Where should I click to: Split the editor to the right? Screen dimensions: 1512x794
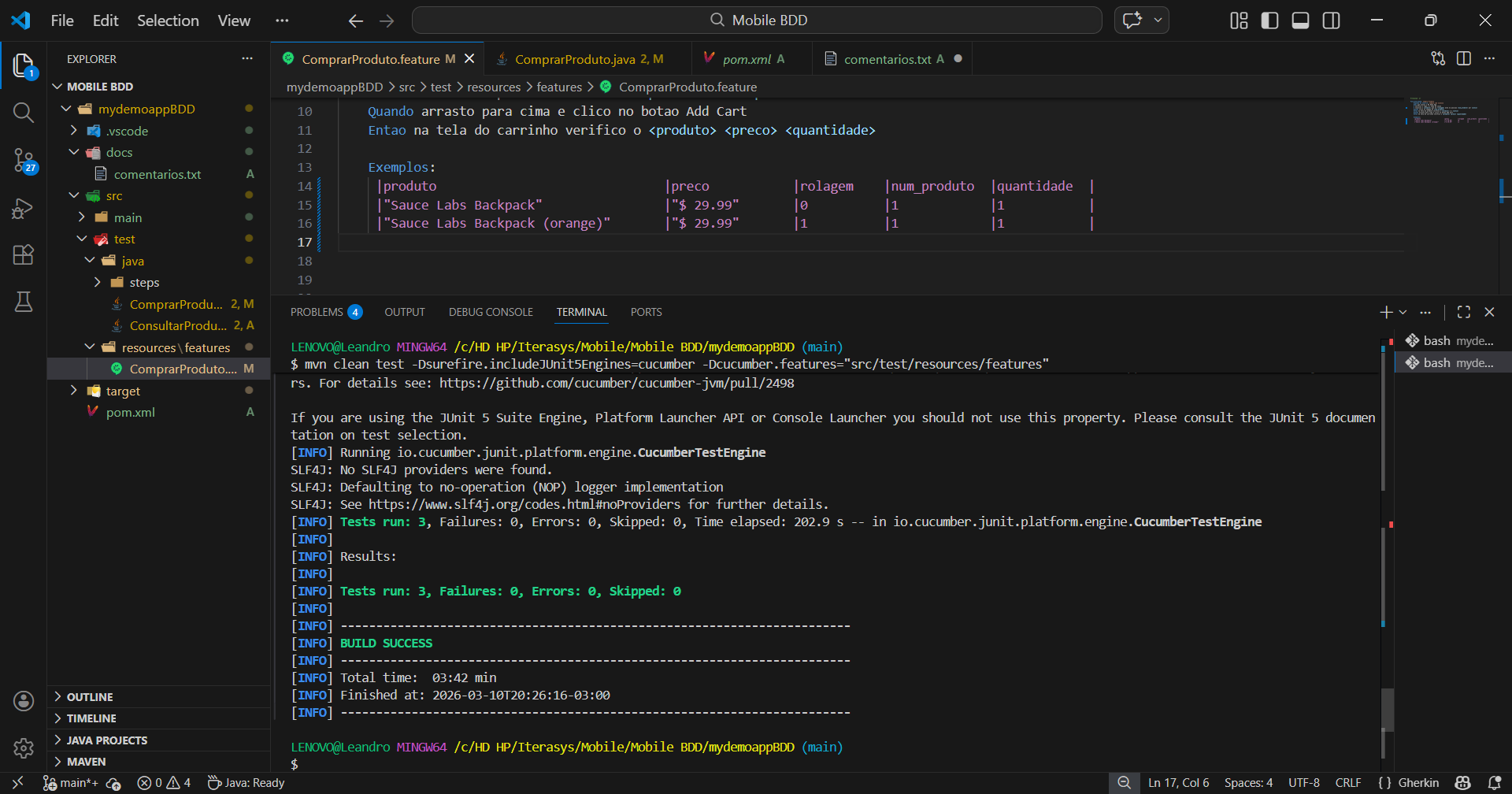point(1464,58)
